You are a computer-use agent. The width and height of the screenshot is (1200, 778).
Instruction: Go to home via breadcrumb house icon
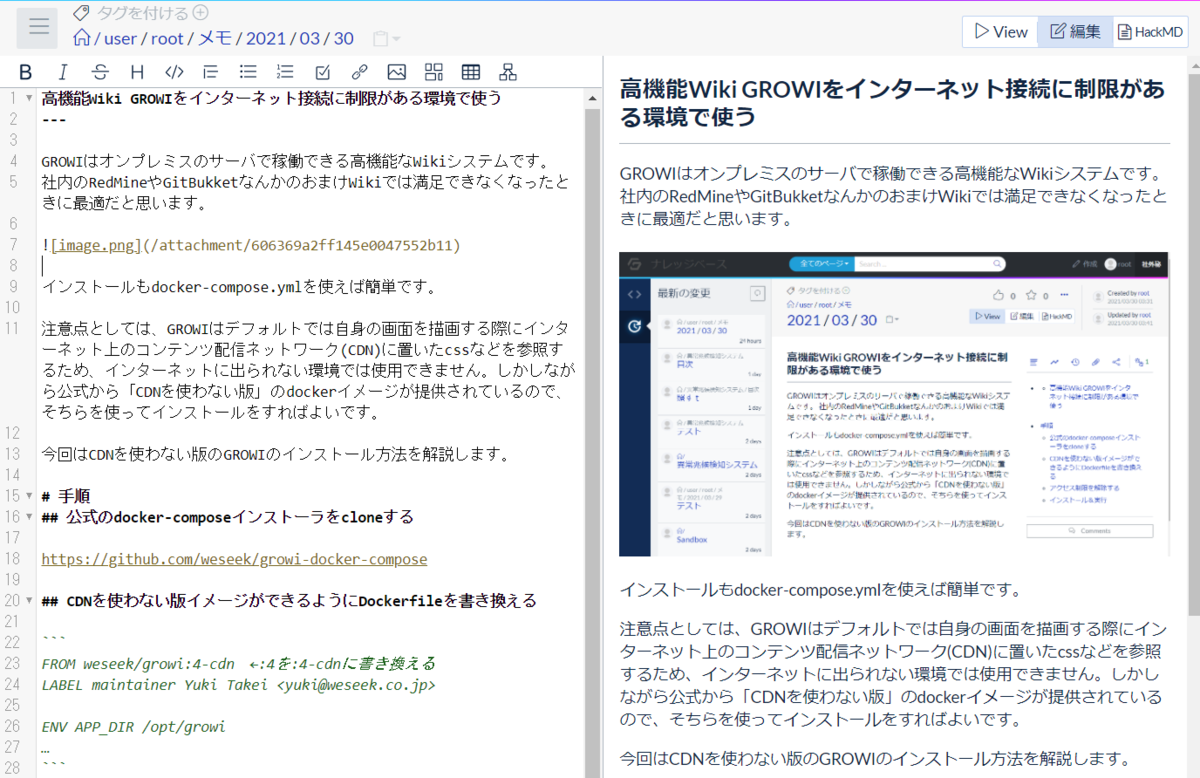82,38
